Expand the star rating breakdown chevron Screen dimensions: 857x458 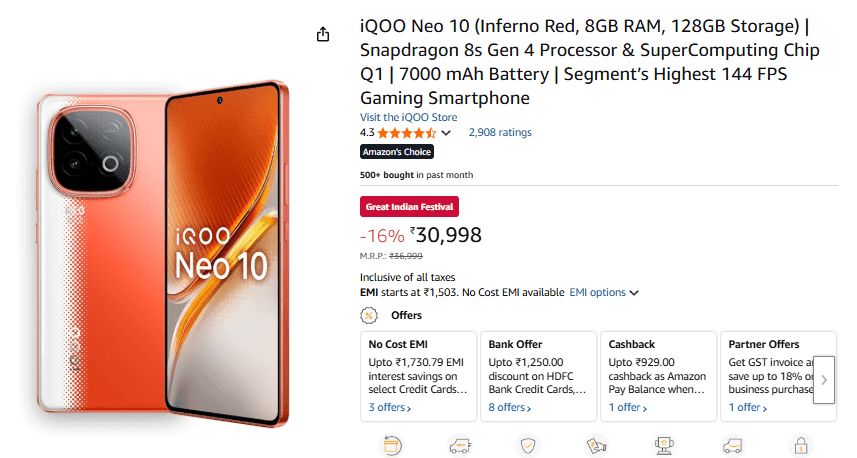pyautogui.click(x=446, y=133)
